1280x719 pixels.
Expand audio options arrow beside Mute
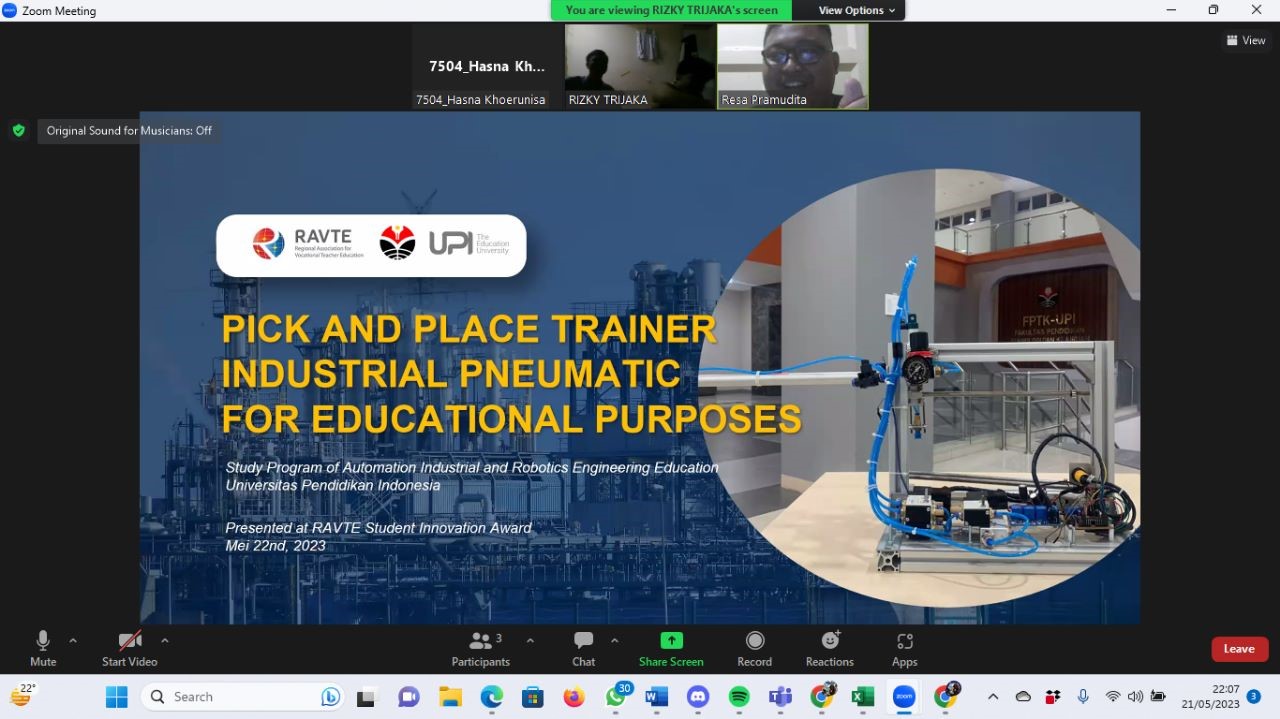(73, 640)
